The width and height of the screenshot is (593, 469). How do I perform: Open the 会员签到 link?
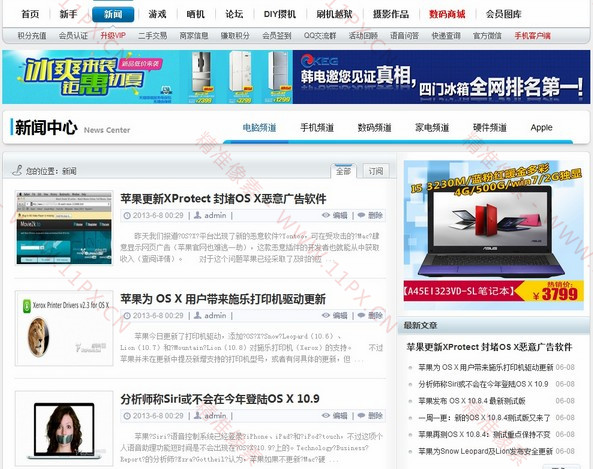click(276, 36)
